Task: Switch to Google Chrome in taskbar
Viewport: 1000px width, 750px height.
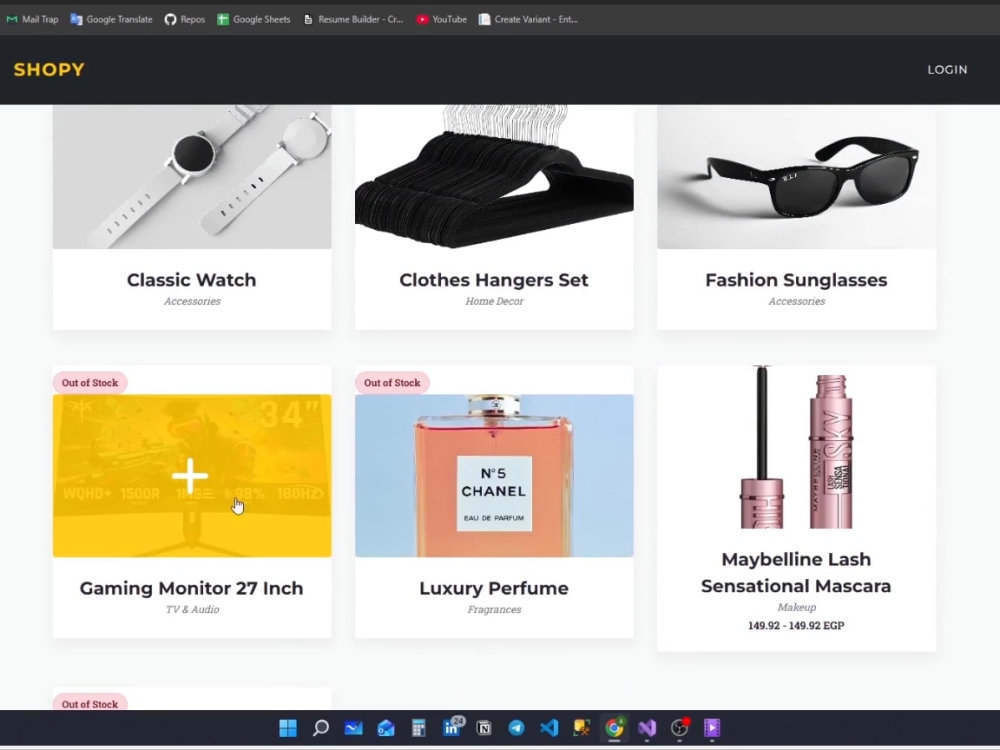Action: click(615, 728)
